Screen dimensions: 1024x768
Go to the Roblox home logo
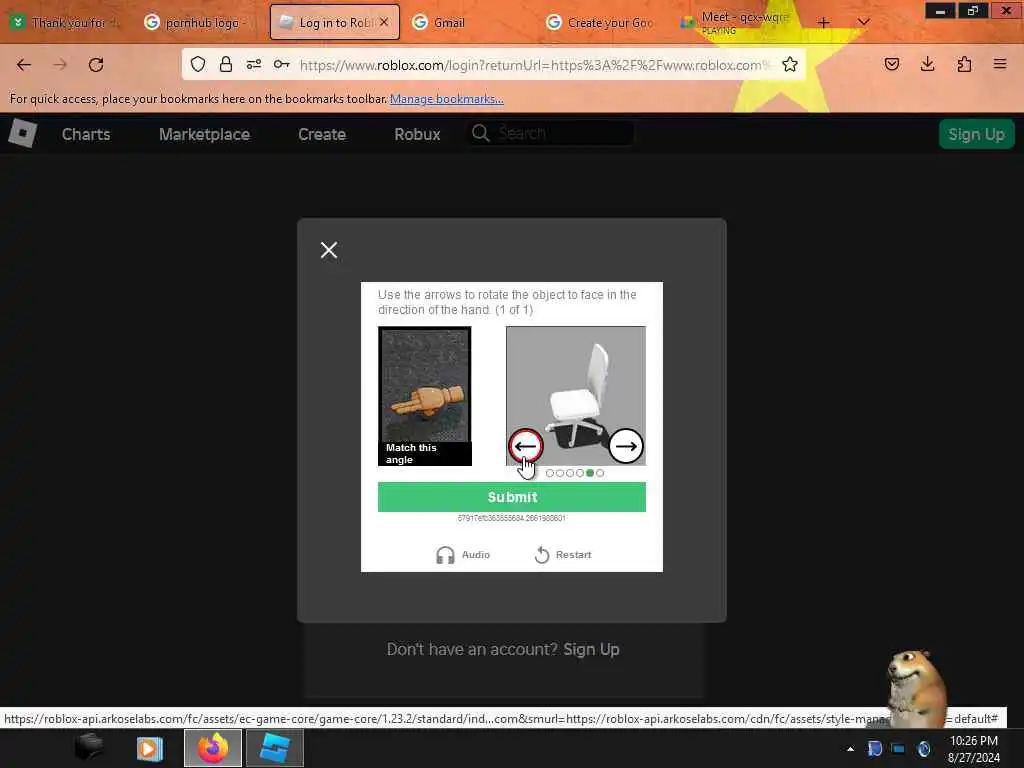click(x=23, y=134)
